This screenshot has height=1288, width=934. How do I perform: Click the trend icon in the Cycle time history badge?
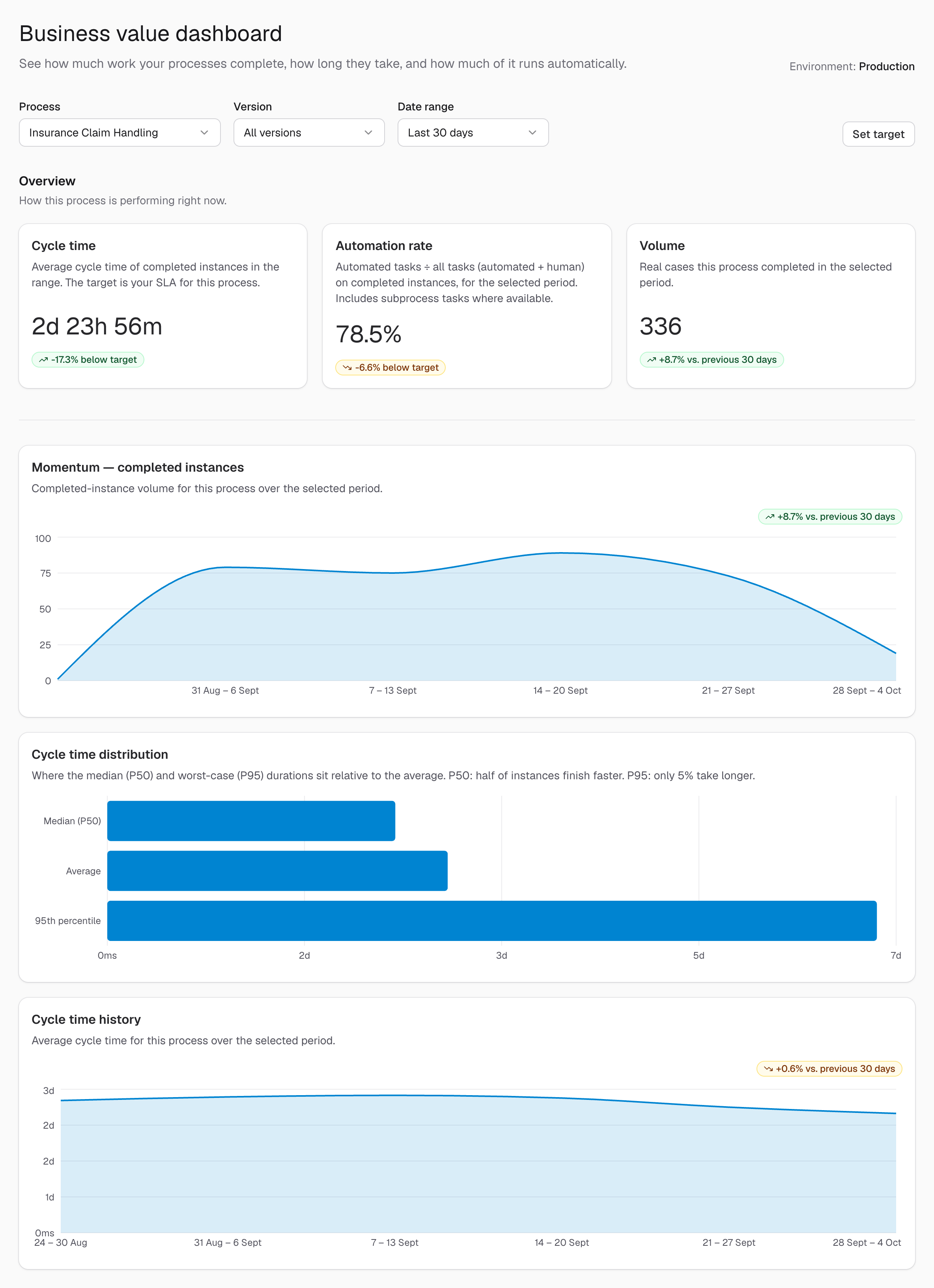[x=768, y=1068]
